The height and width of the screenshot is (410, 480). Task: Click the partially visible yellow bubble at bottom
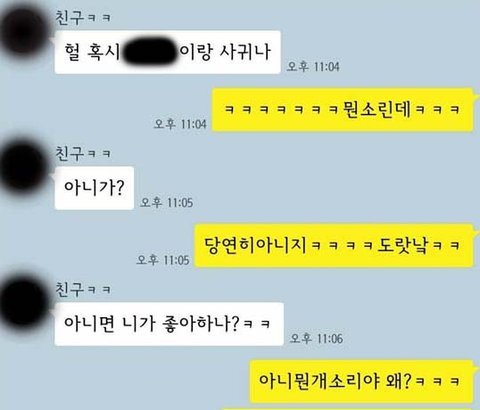(x=347, y=408)
